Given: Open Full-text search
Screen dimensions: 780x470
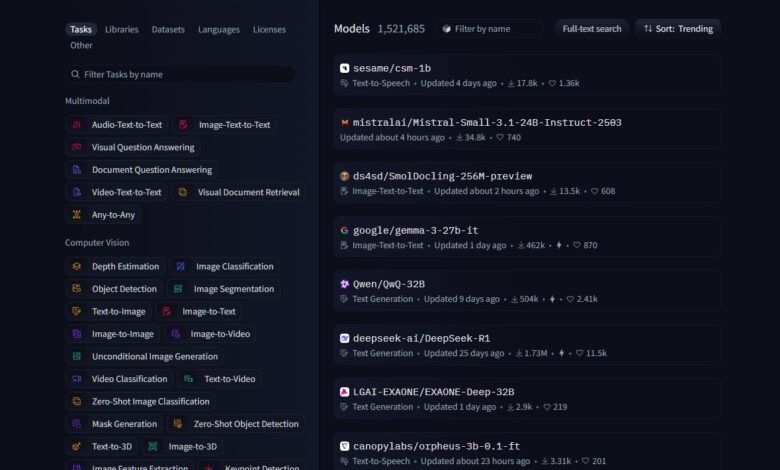Looking at the screenshot, I should [x=591, y=29].
